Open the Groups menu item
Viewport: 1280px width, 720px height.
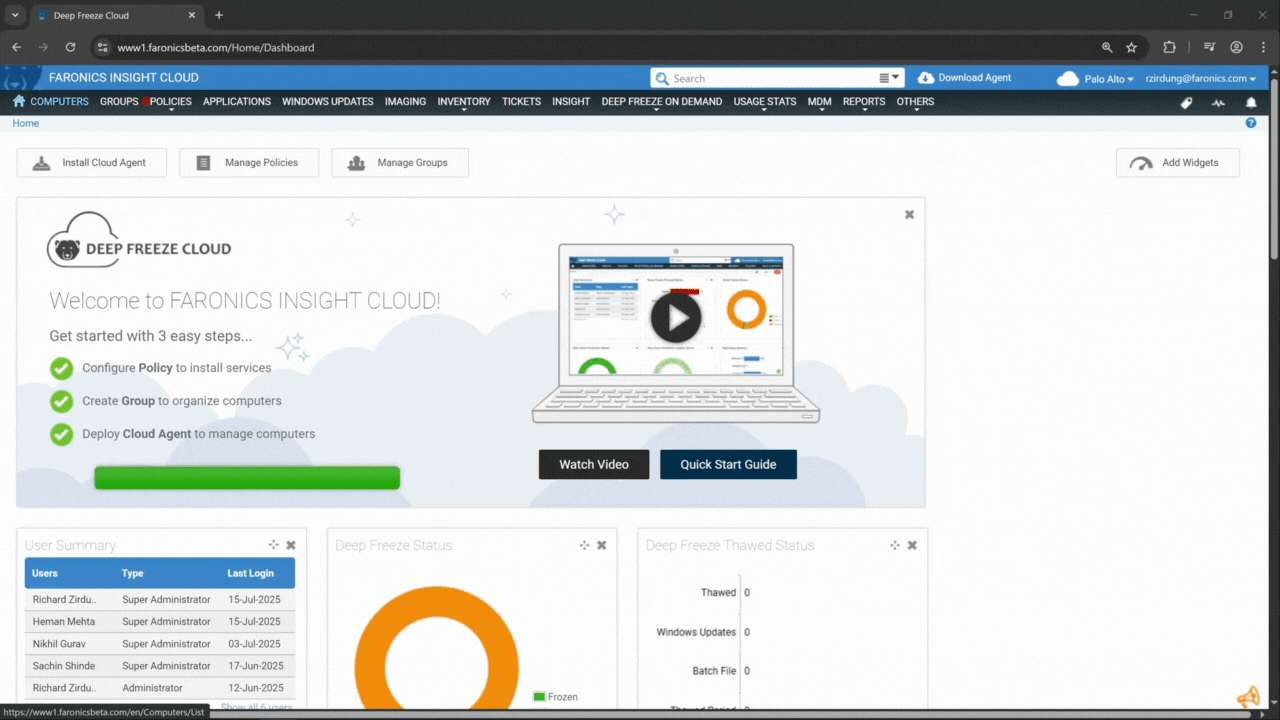coord(119,102)
